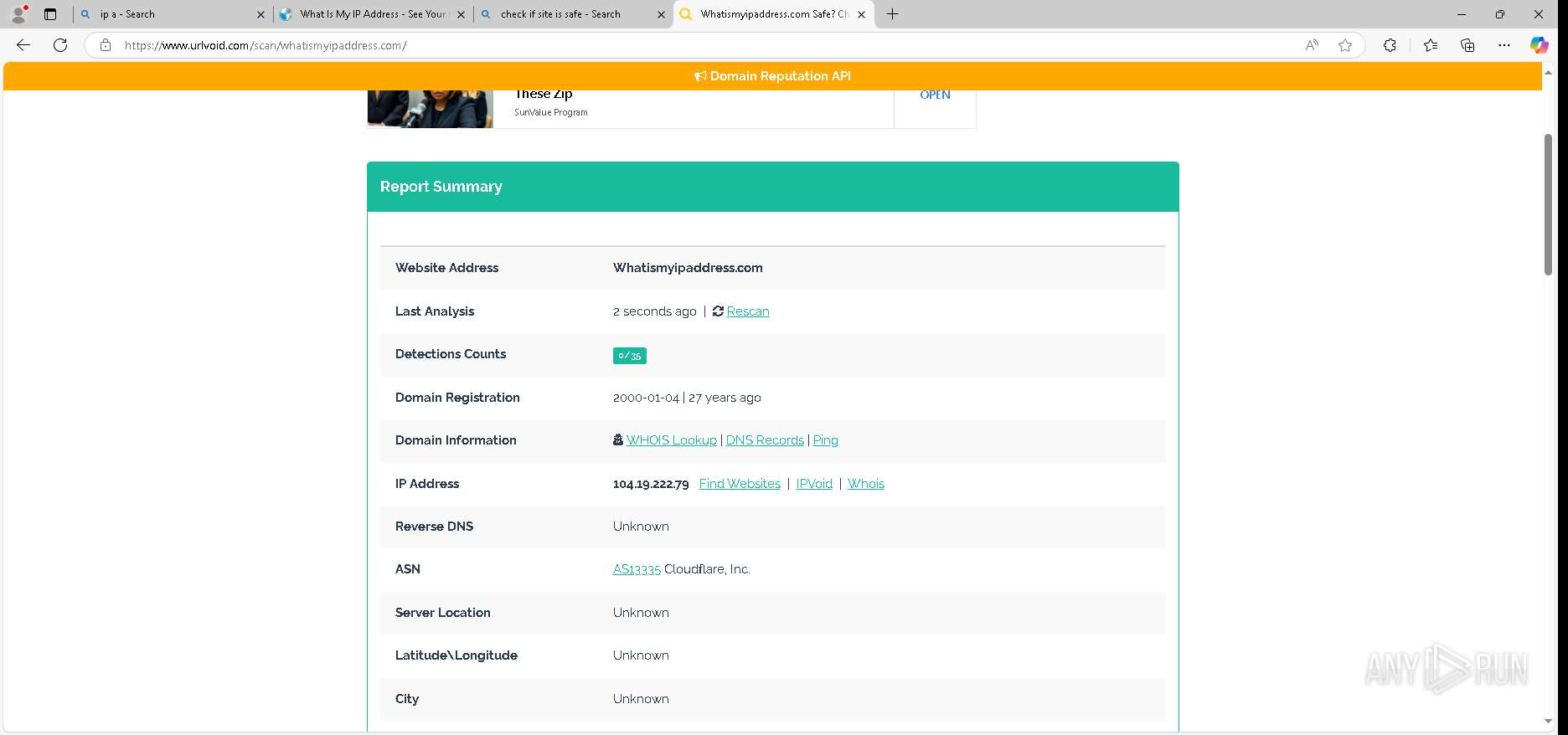
Task: Click the 'Server Location' row label
Action: pyautogui.click(x=443, y=613)
